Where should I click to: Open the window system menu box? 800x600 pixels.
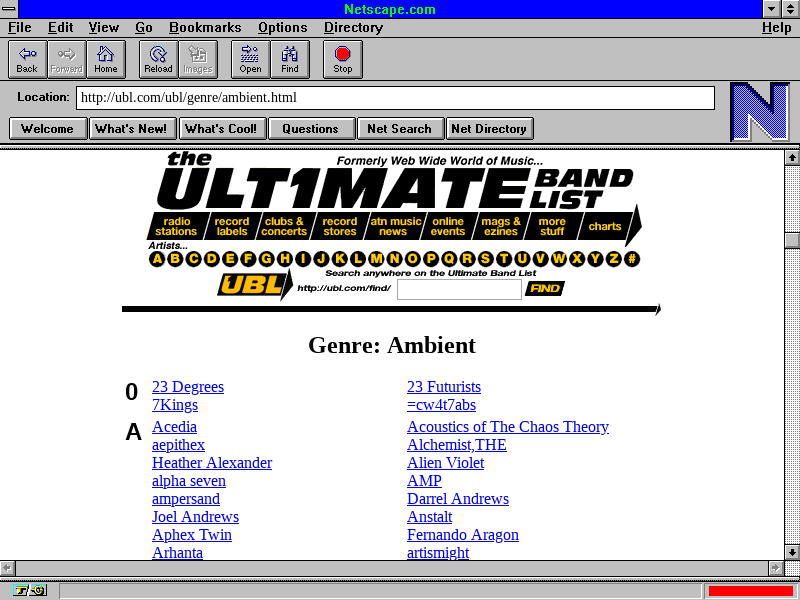[9, 9]
